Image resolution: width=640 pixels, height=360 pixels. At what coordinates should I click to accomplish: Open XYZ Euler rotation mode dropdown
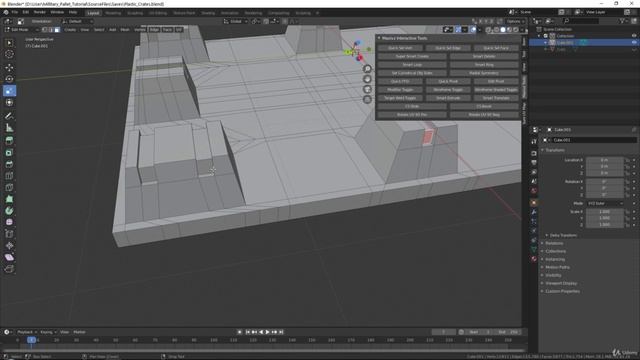click(x=605, y=203)
